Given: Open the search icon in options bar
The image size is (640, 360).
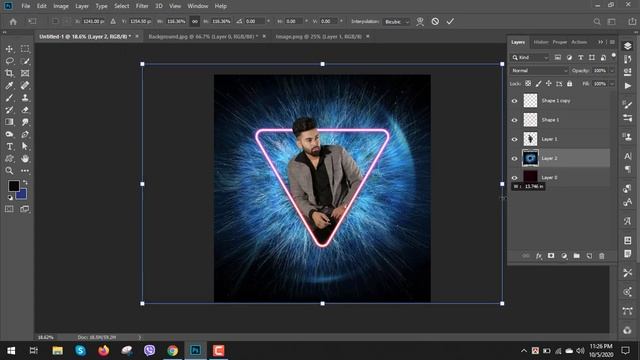Looking at the screenshot, I should click(x=597, y=22).
